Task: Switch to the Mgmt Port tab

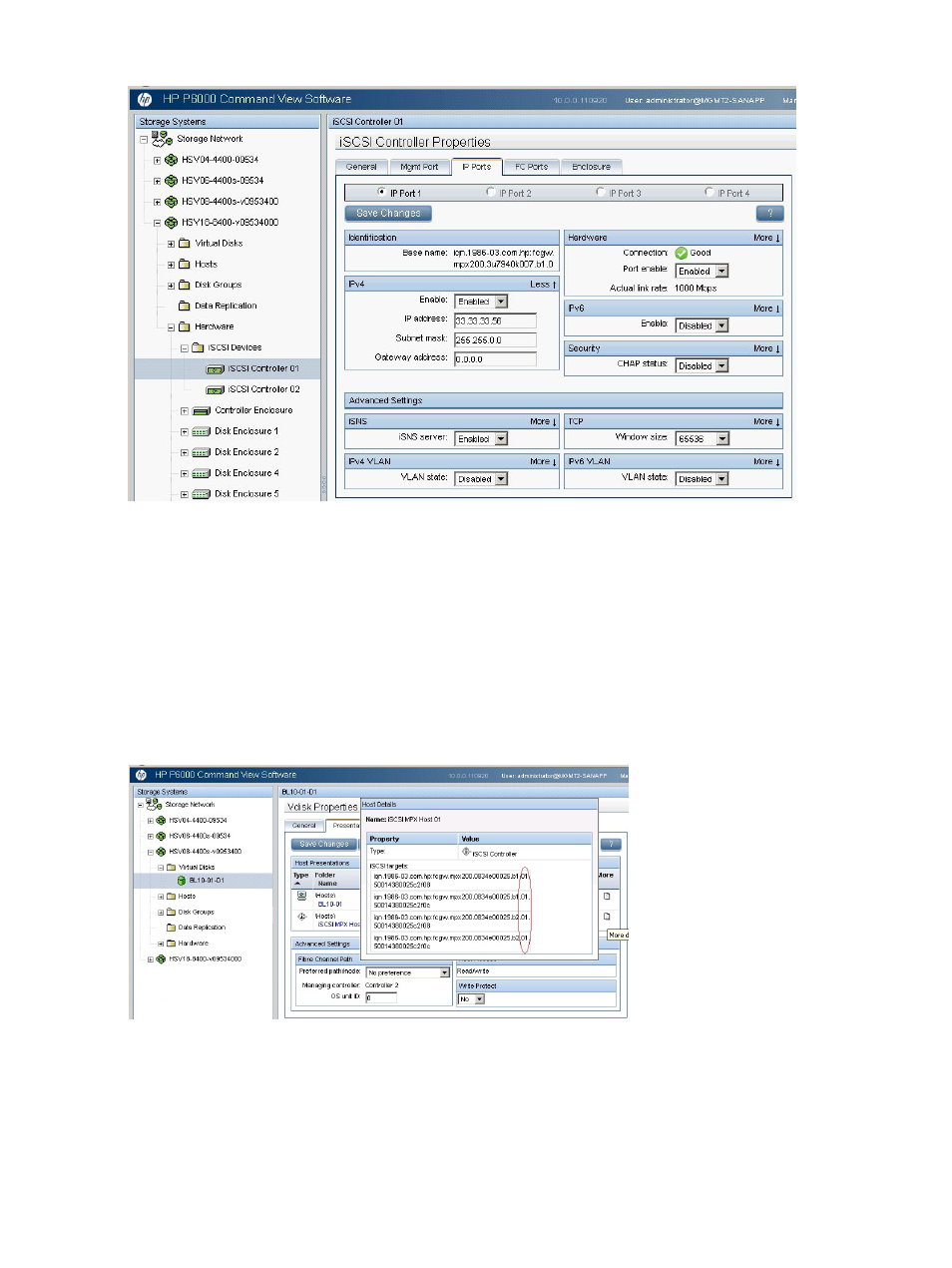Action: pyautogui.click(x=419, y=167)
